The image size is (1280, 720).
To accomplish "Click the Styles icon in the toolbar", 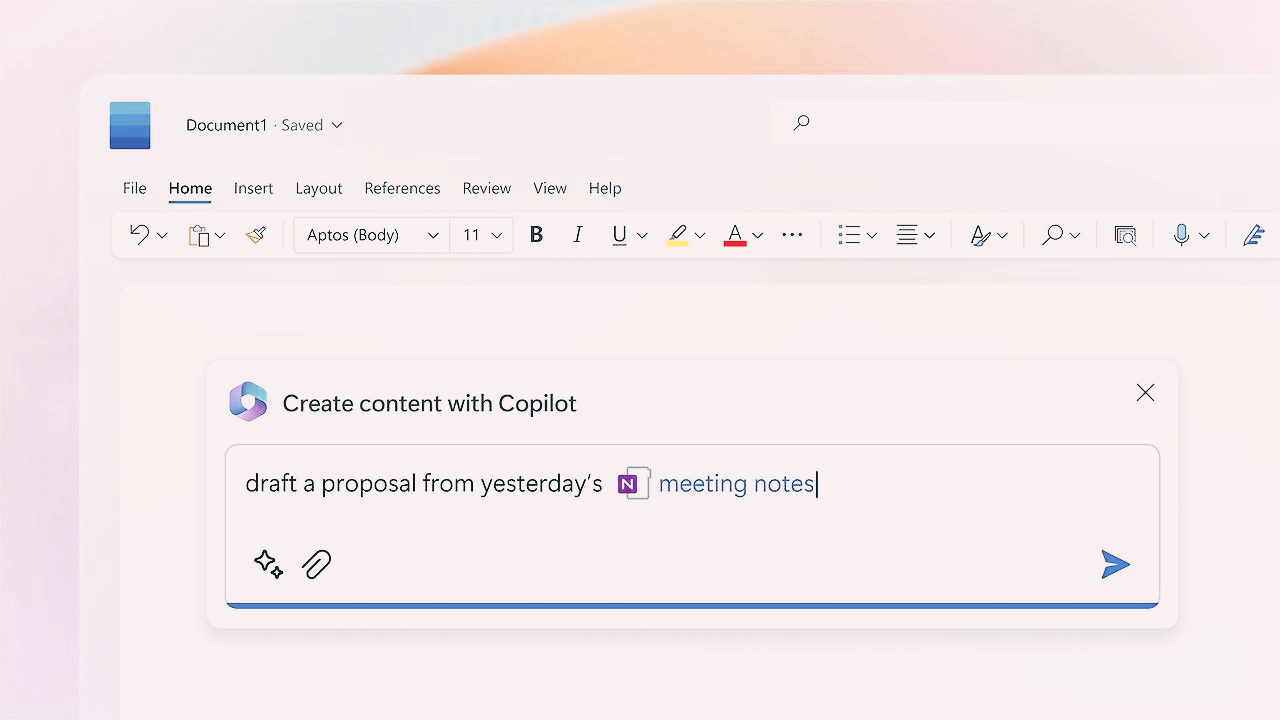I will [x=980, y=235].
